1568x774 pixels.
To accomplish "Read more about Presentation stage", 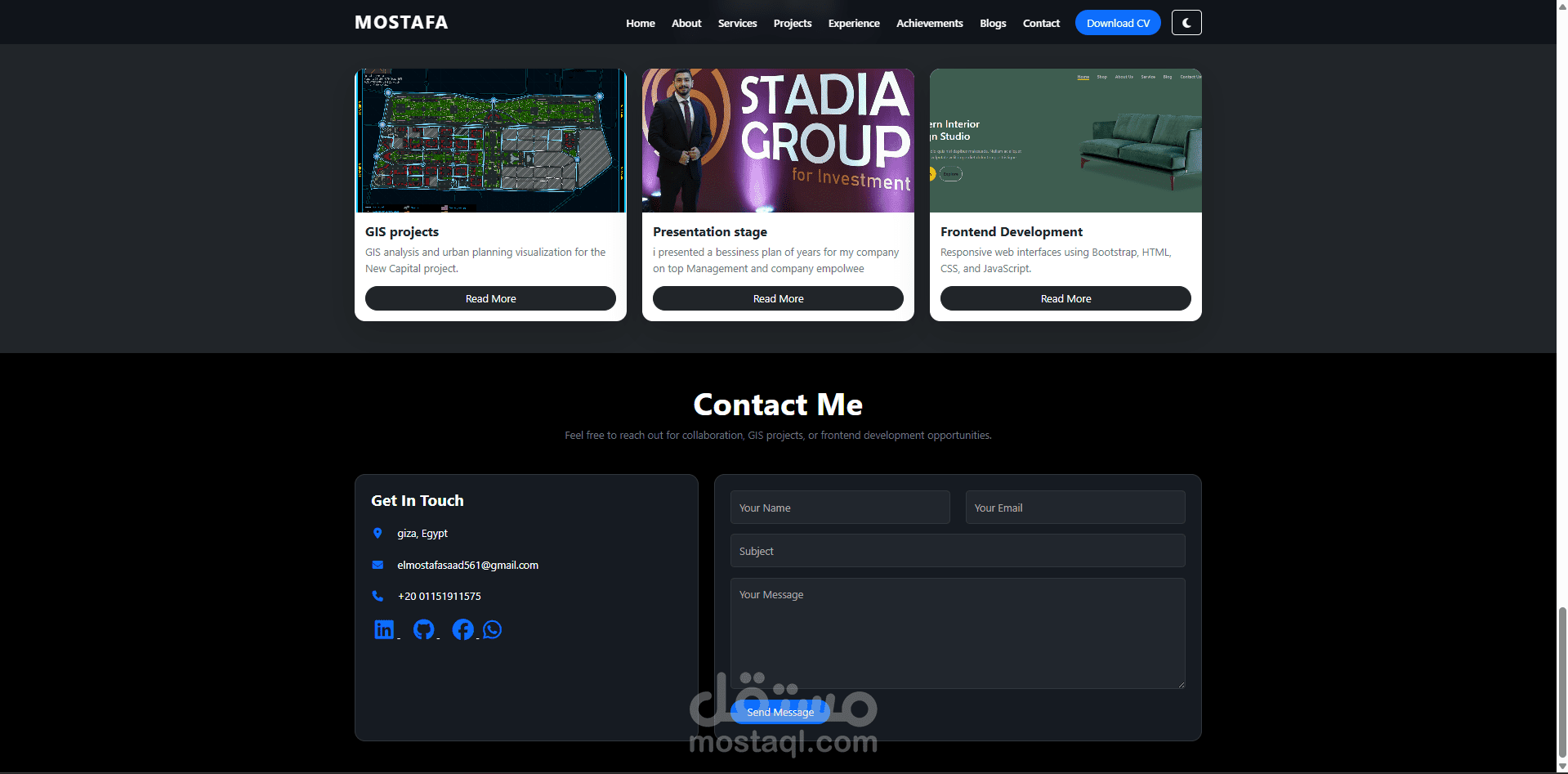I will tap(778, 298).
